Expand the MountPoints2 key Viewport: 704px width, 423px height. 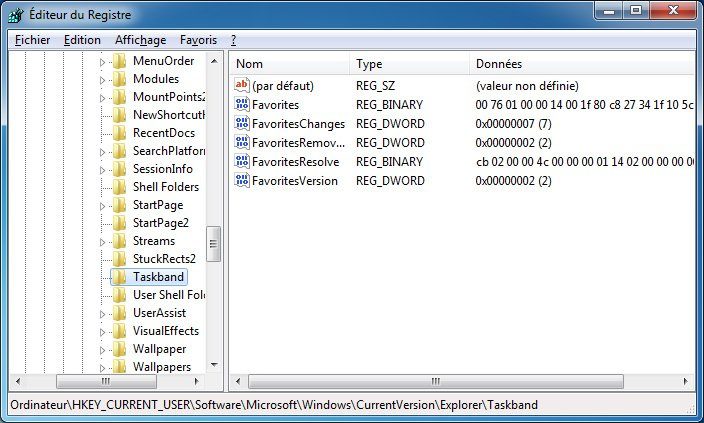(x=102, y=98)
